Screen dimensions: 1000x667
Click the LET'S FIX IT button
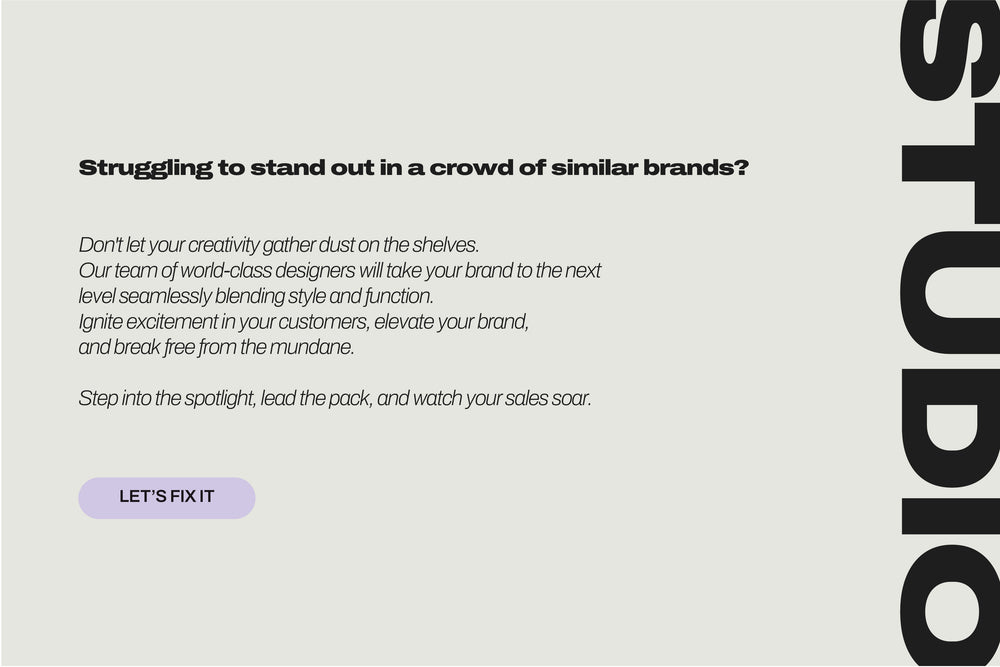pos(167,497)
